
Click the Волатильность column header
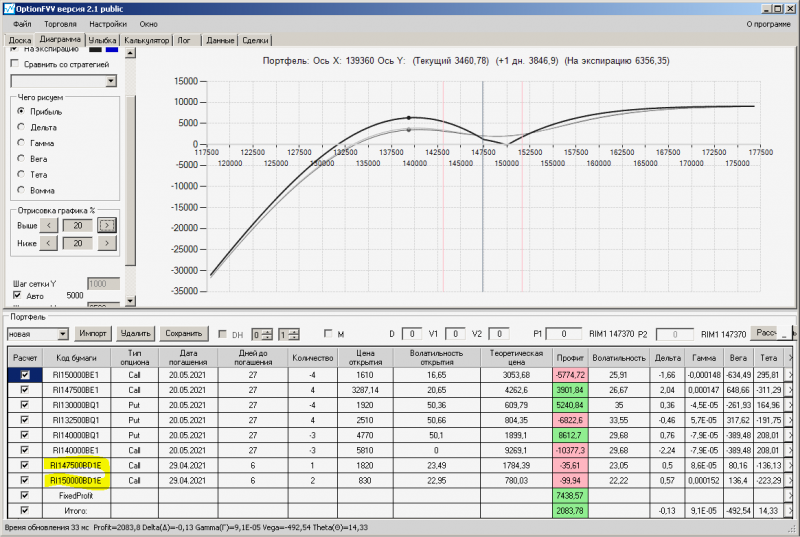click(619, 358)
